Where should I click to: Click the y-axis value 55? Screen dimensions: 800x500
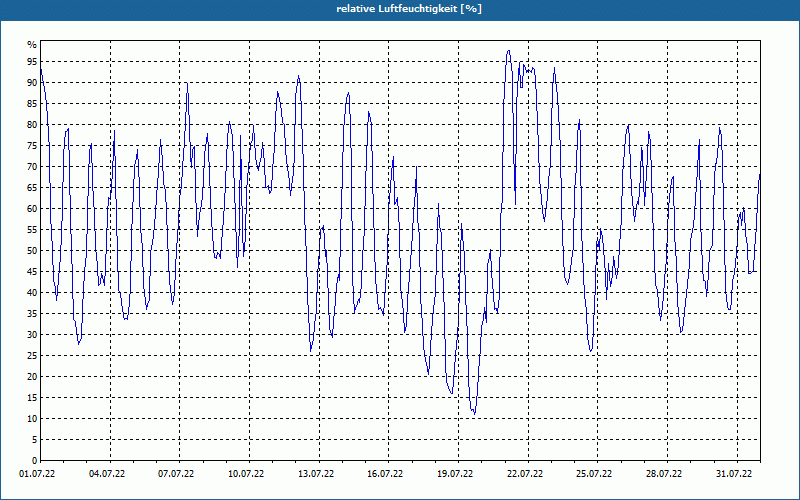[32, 230]
